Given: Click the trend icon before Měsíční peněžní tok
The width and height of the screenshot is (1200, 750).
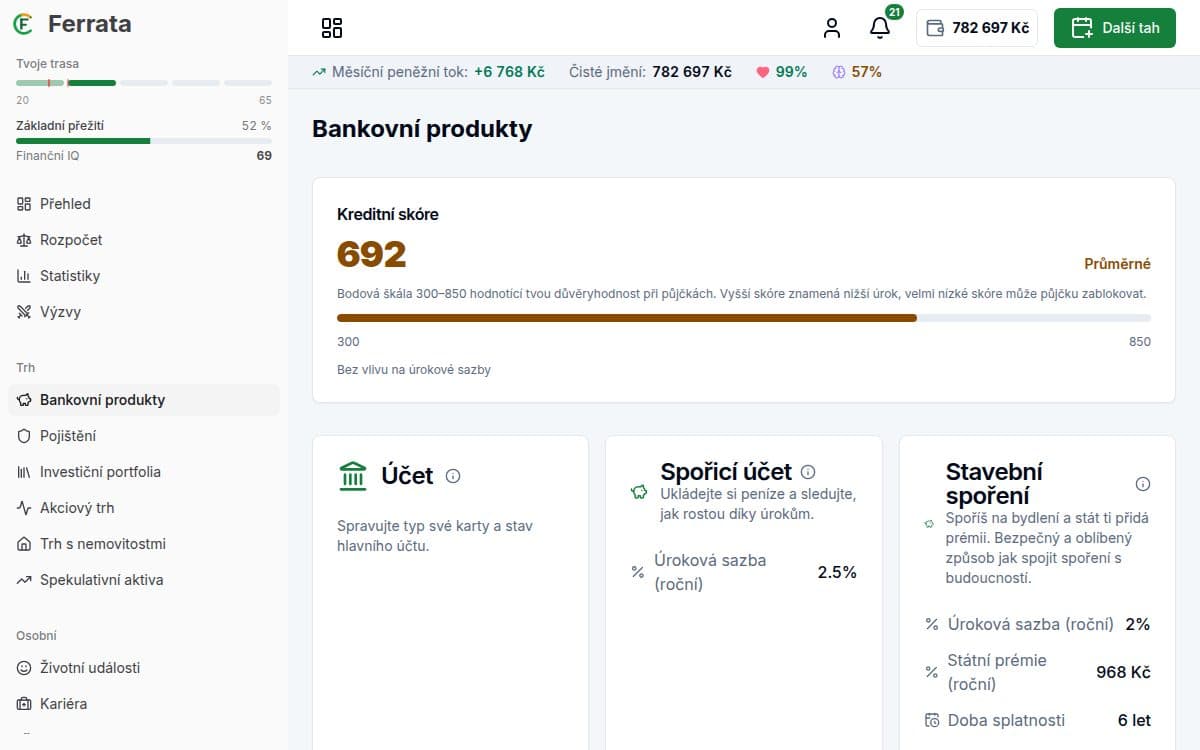Looking at the screenshot, I should point(319,72).
